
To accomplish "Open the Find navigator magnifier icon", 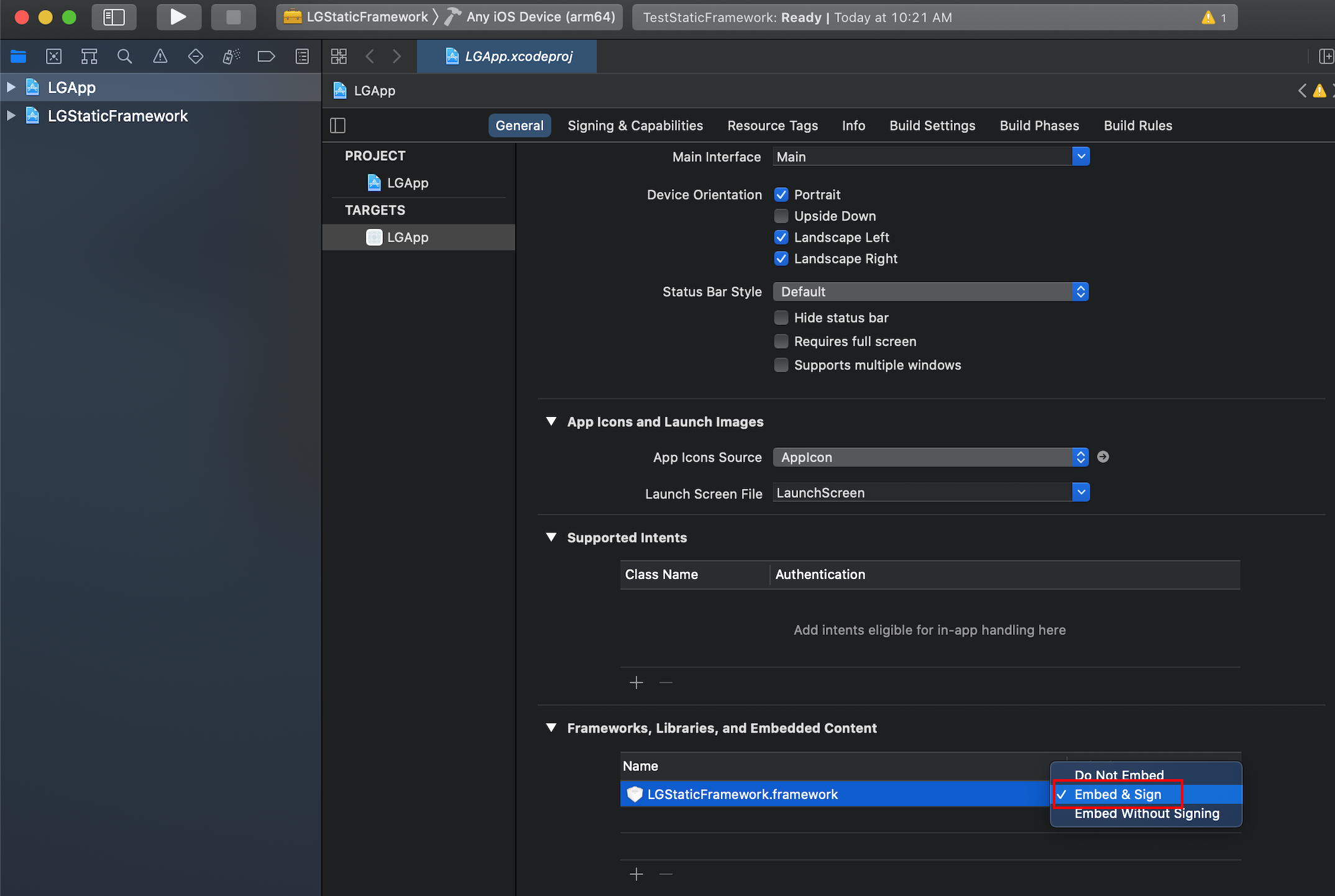I will [x=125, y=57].
